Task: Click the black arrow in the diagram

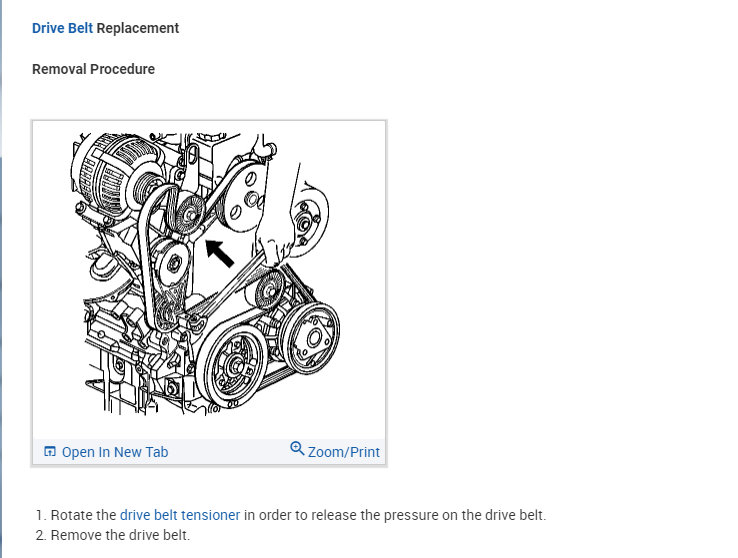Action: (220, 253)
